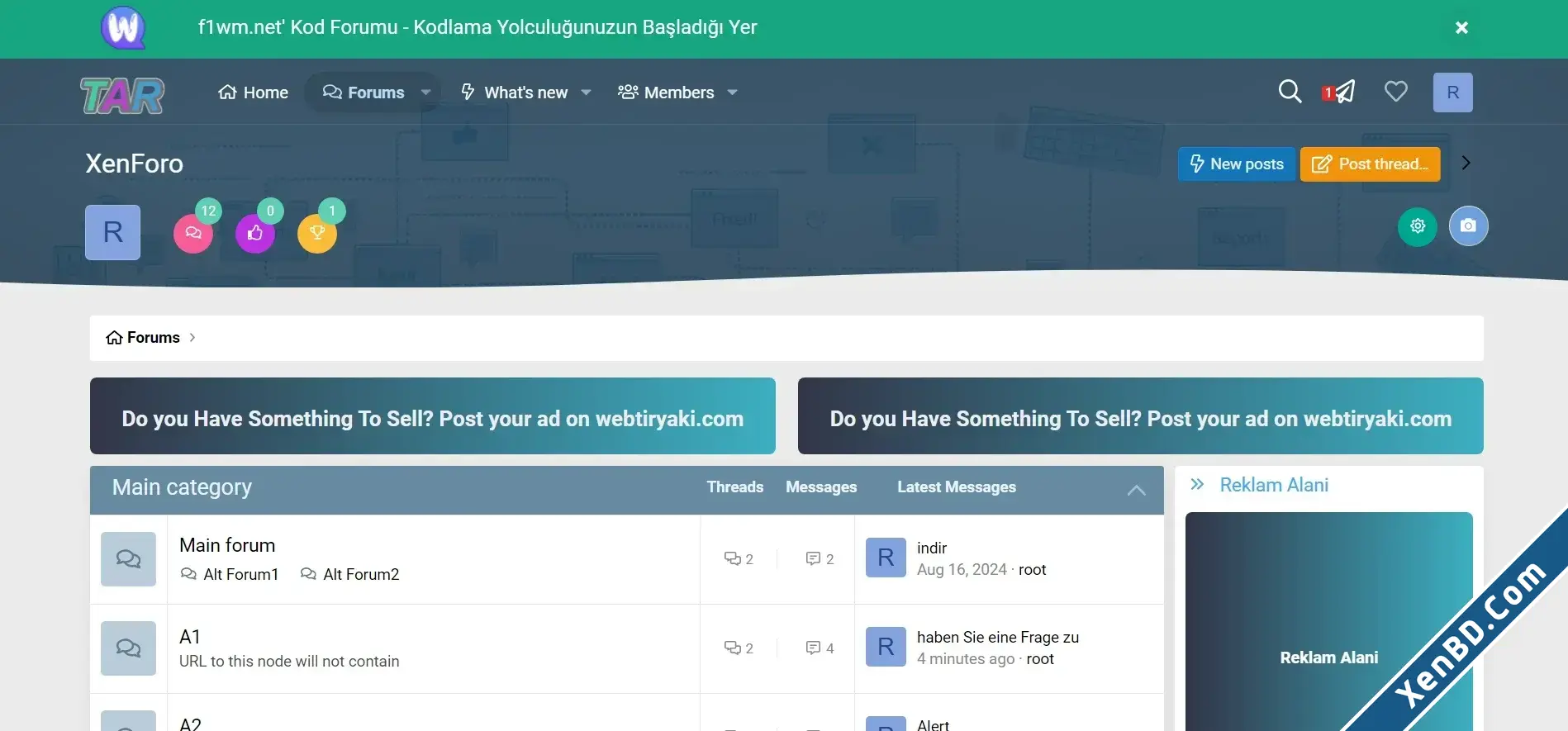The width and height of the screenshot is (1568, 731).
Task: Open the Forums navigation tab
Action: [x=363, y=93]
